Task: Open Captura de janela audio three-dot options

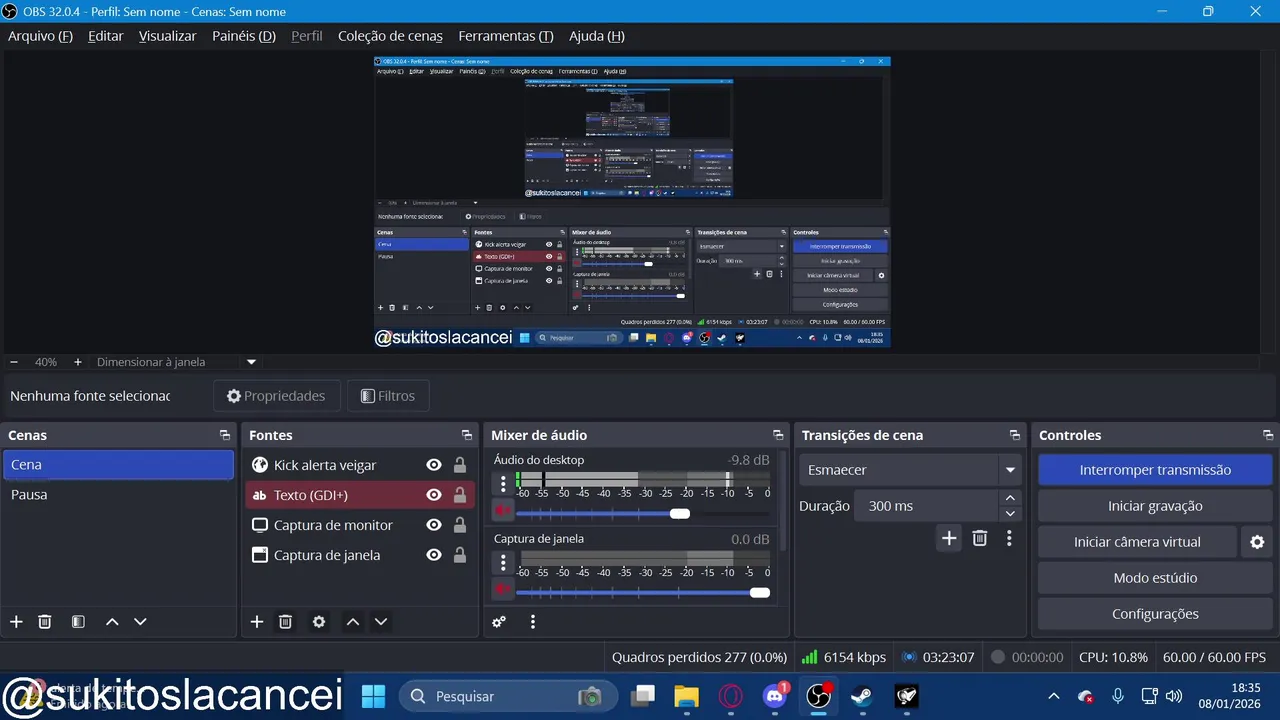Action: (x=503, y=563)
